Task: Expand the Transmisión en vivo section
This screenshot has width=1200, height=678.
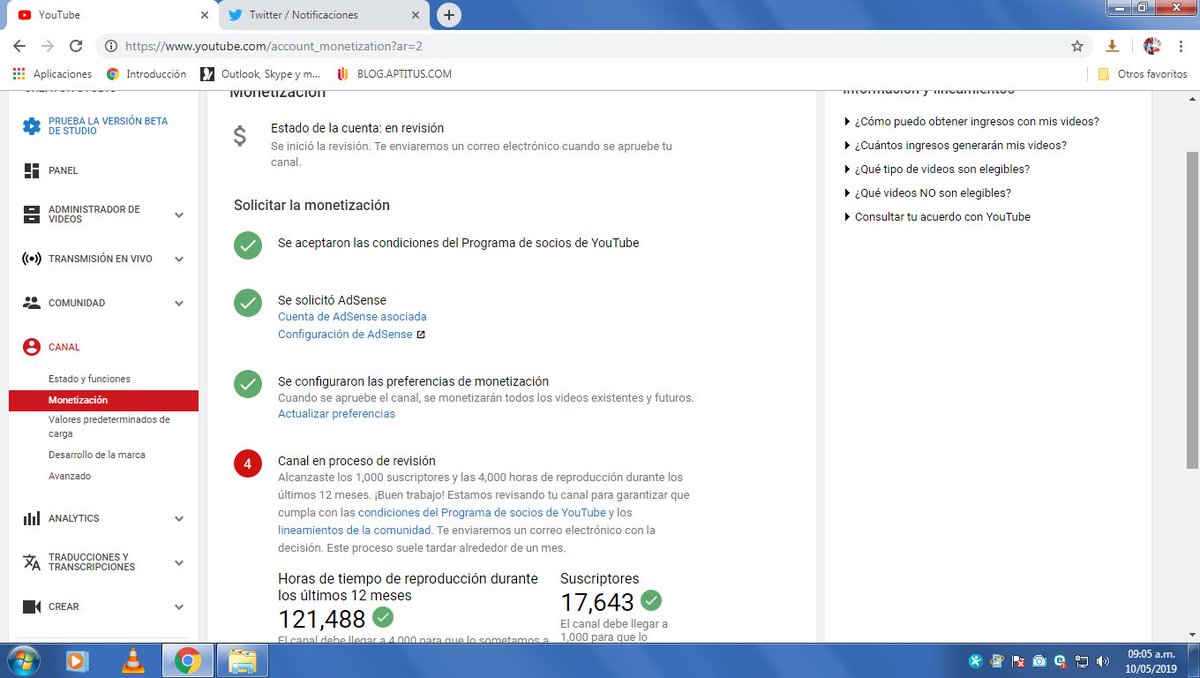Action: click(x=179, y=259)
